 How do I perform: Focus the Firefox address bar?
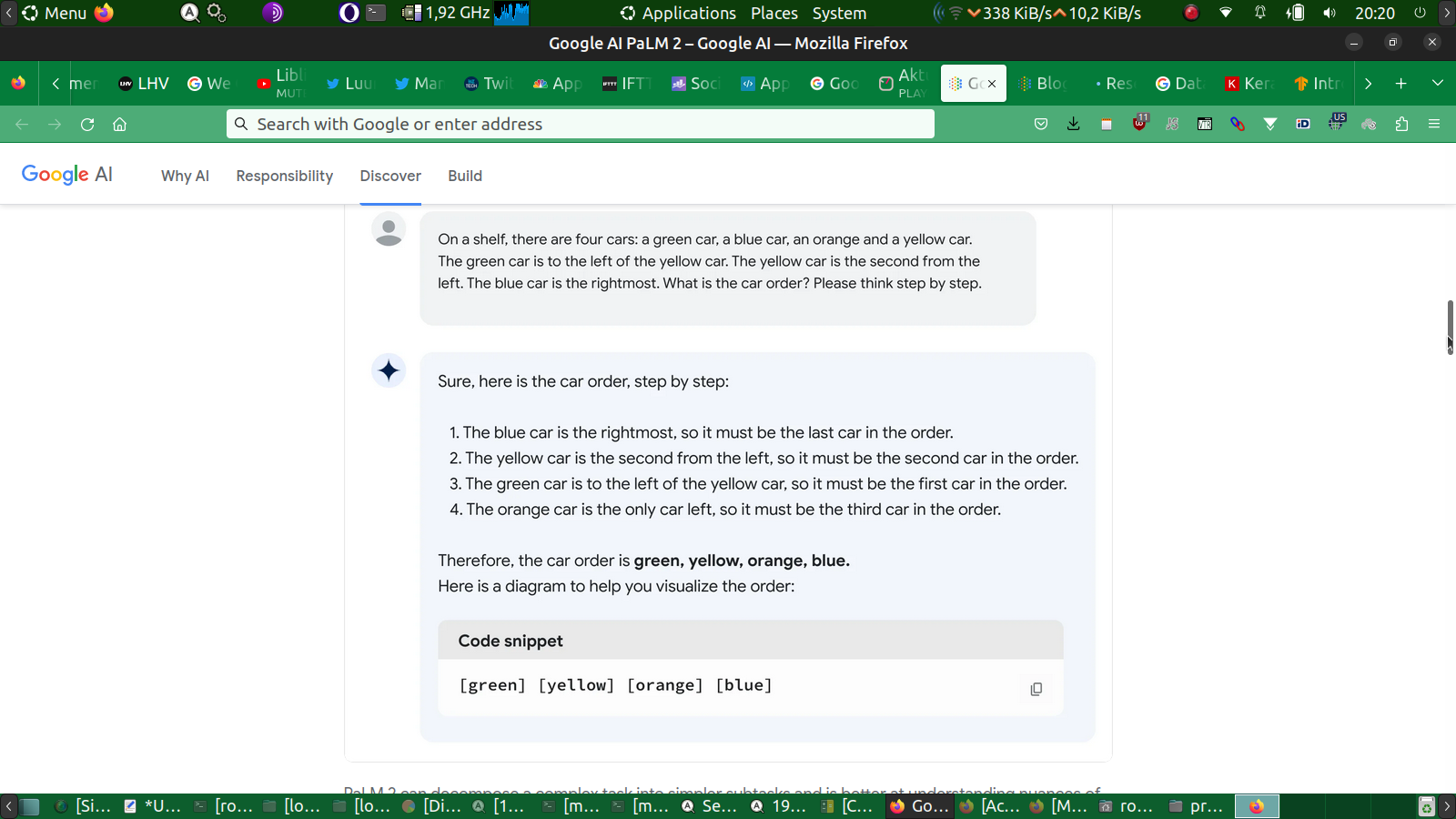point(581,124)
